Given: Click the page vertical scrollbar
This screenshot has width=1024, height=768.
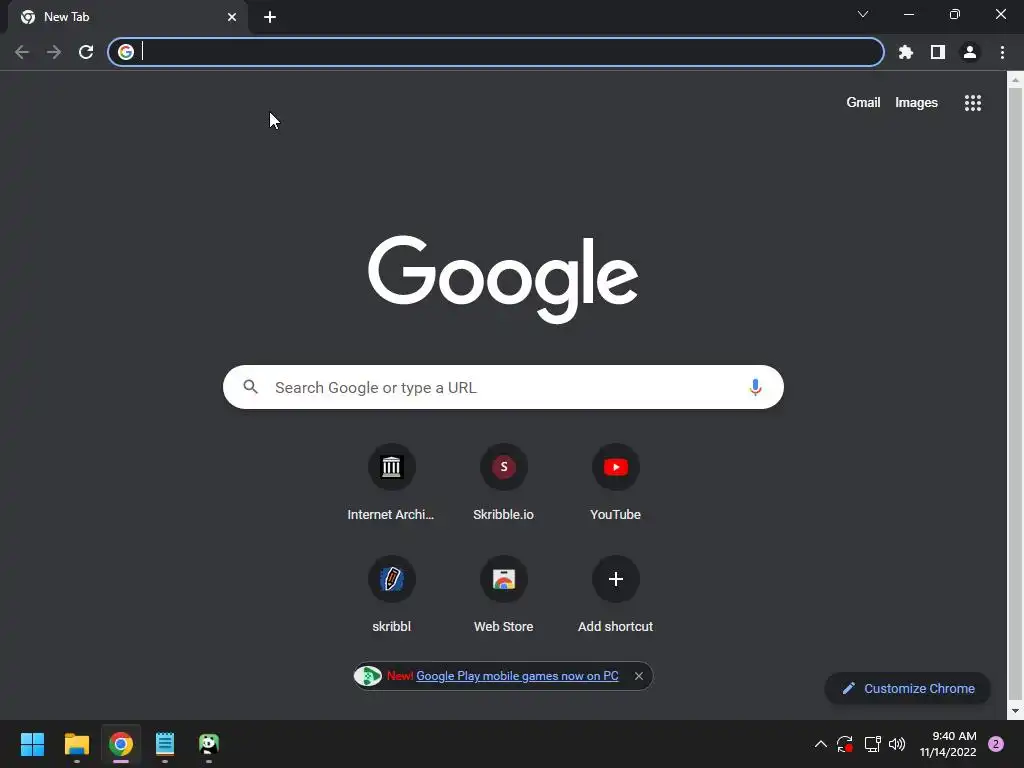Looking at the screenshot, I should click(x=1015, y=392).
